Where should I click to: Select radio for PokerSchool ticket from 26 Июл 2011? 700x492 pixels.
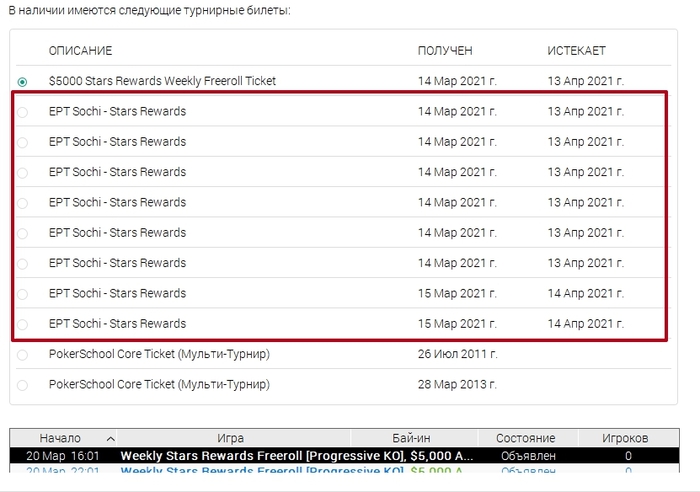click(x=22, y=355)
